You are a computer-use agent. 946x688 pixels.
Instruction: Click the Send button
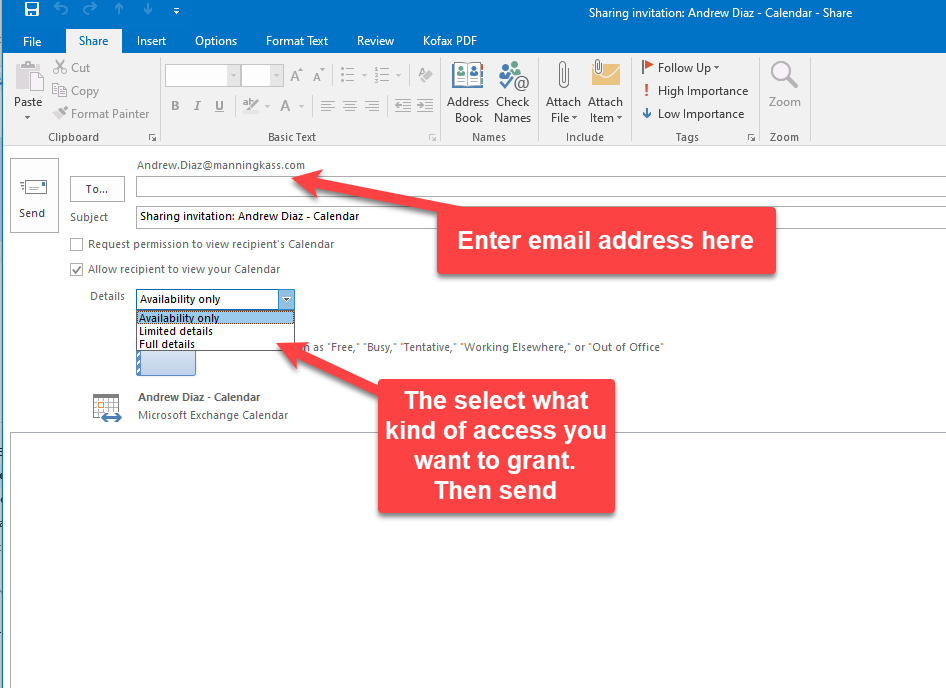pos(34,196)
